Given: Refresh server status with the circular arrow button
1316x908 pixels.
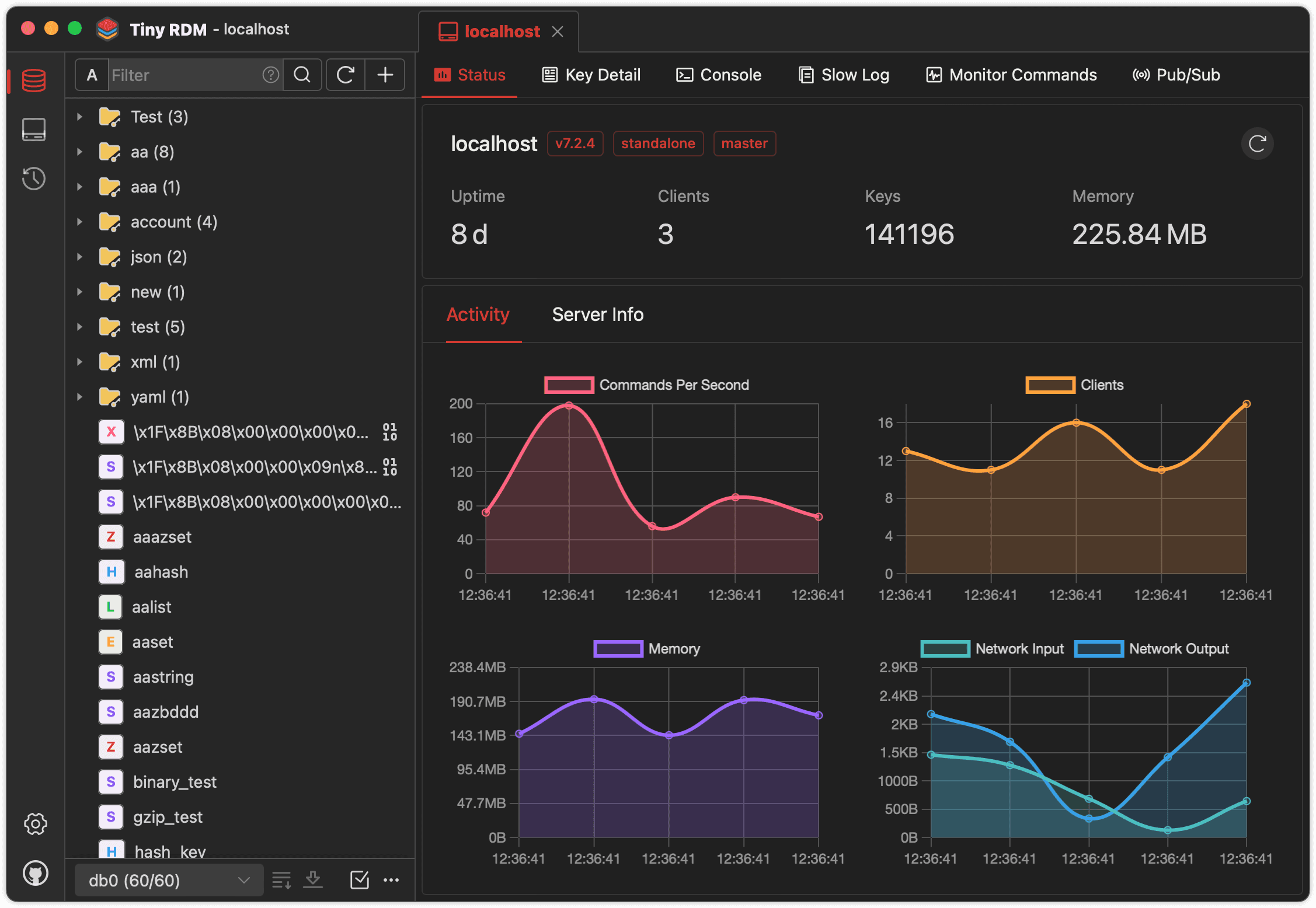Looking at the screenshot, I should 1256,144.
